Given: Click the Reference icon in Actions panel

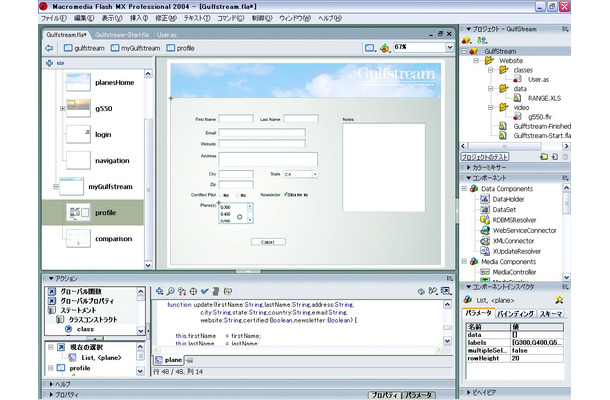Looking at the screenshot, I should 421,291.
